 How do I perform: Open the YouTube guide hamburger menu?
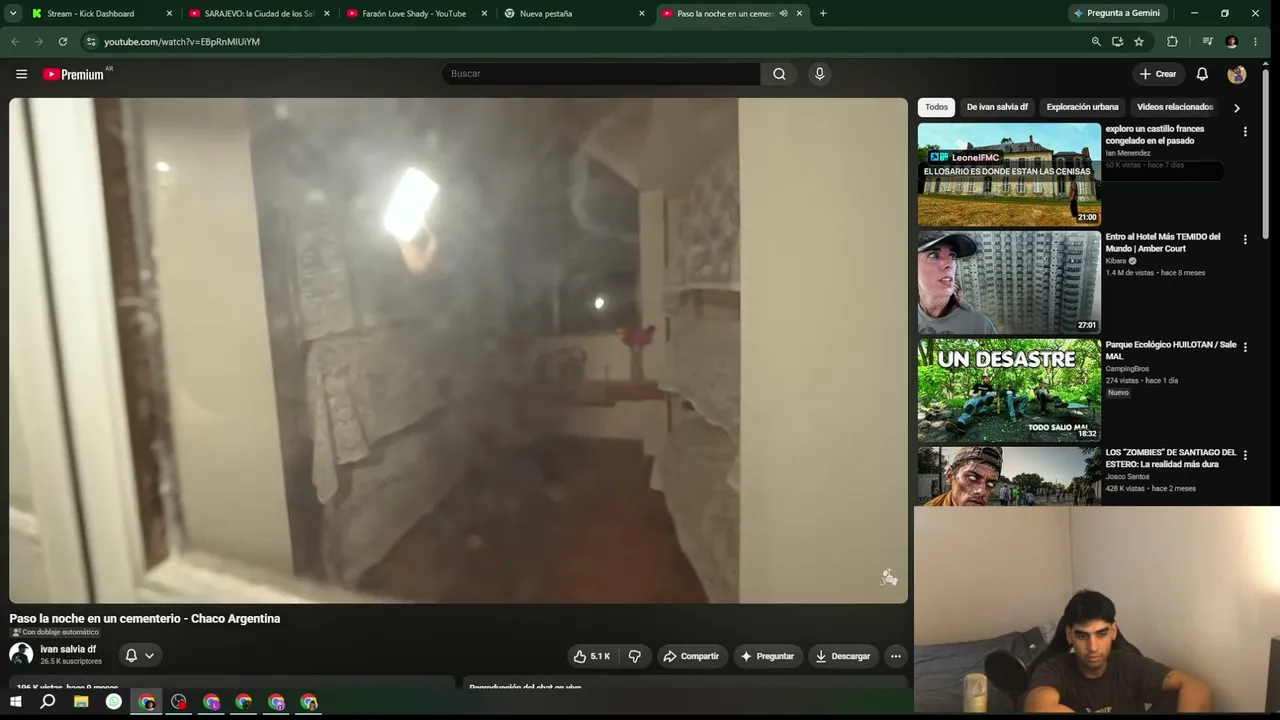click(21, 74)
